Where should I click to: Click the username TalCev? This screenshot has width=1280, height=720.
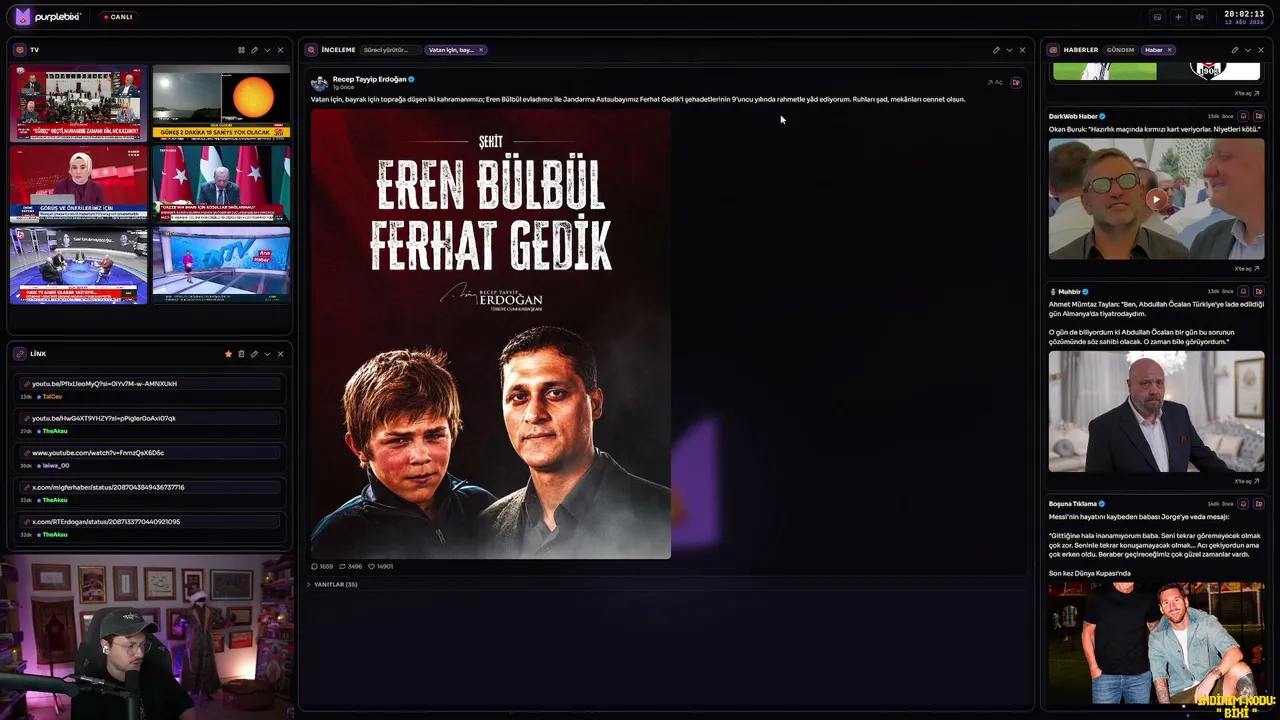[52, 397]
